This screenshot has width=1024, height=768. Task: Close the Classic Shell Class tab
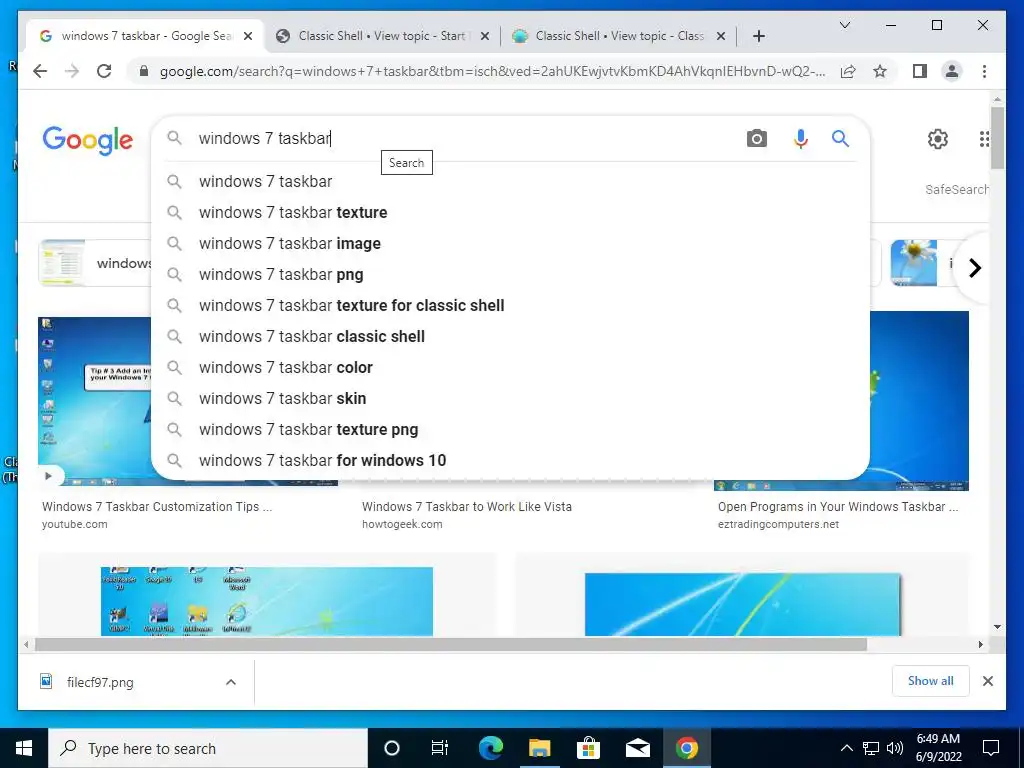coord(721,36)
